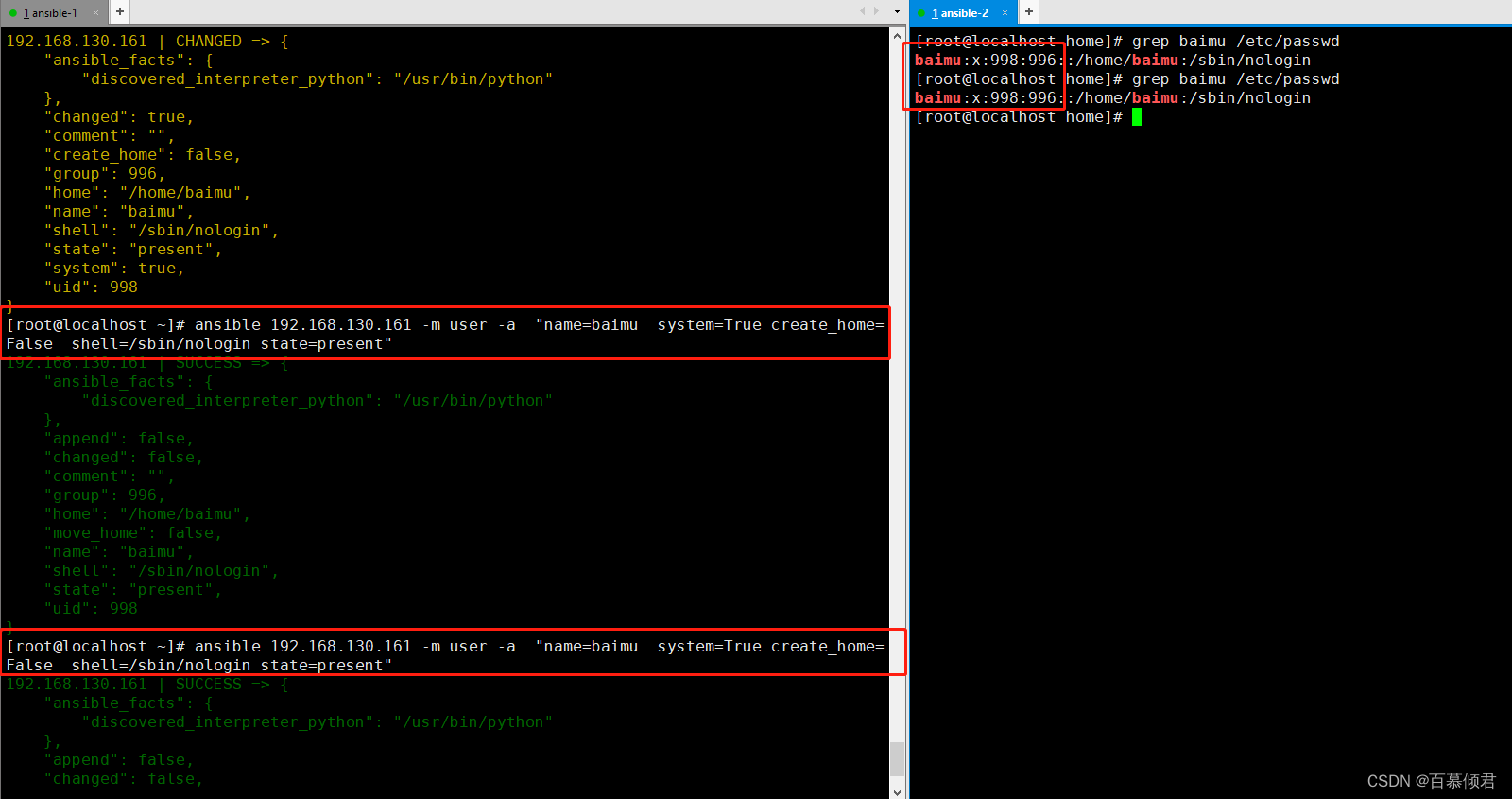The image size is (1512, 799).
Task: Click the ansible-1 scrollbar up arrow
Action: (x=898, y=36)
